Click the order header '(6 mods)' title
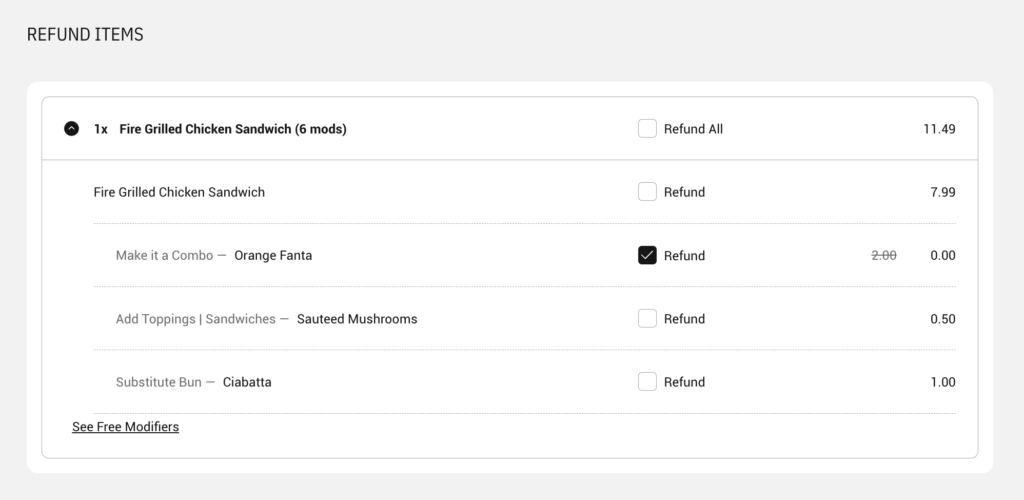This screenshot has width=1024, height=500. [x=232, y=129]
